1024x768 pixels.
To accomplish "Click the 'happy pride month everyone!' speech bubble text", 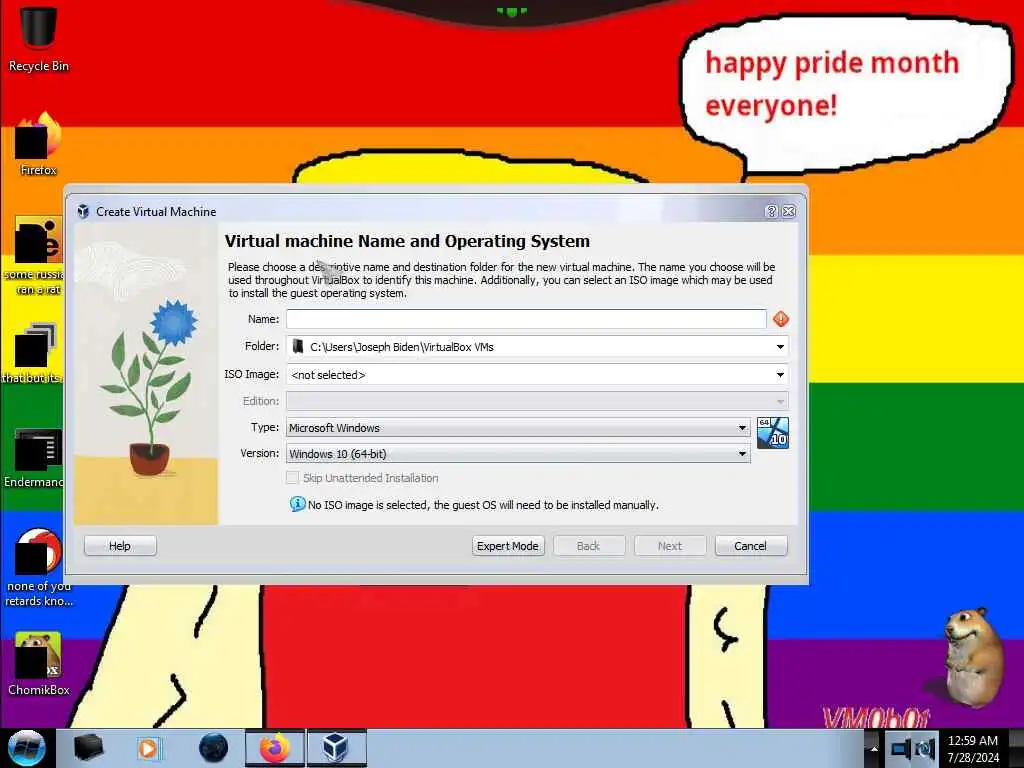I will click(831, 84).
